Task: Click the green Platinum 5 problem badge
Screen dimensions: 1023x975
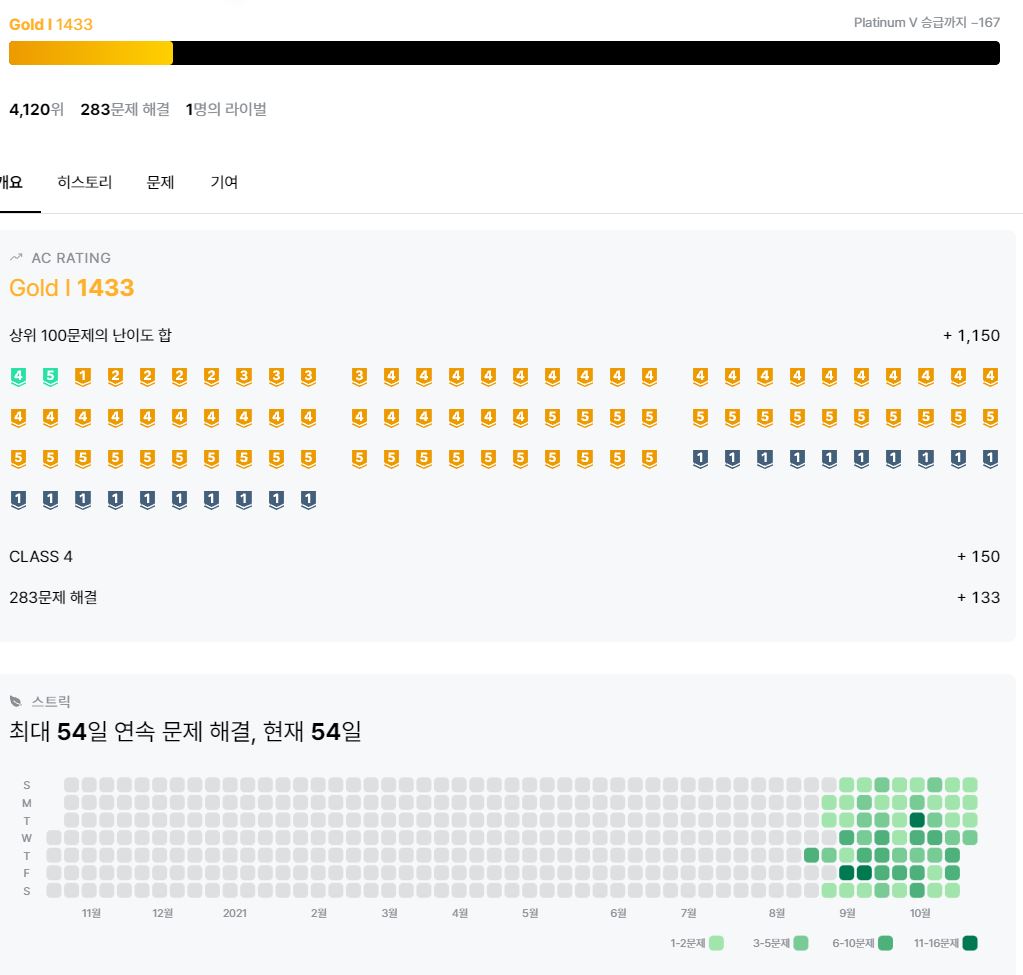Action: pos(50,377)
